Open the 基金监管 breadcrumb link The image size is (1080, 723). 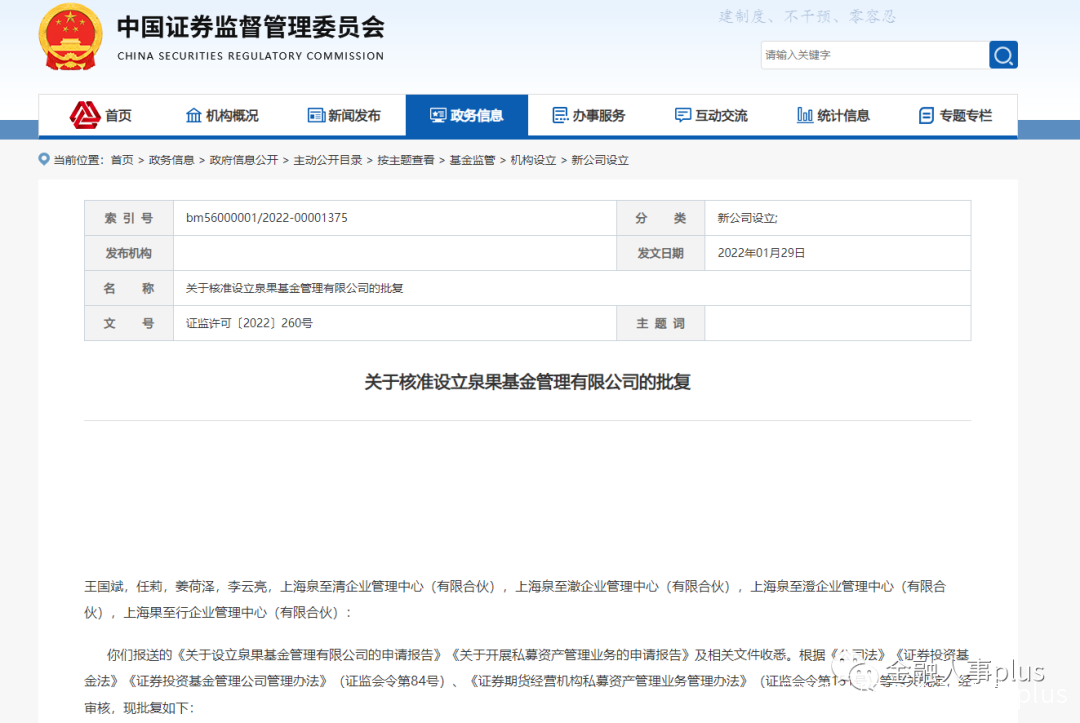(472, 160)
